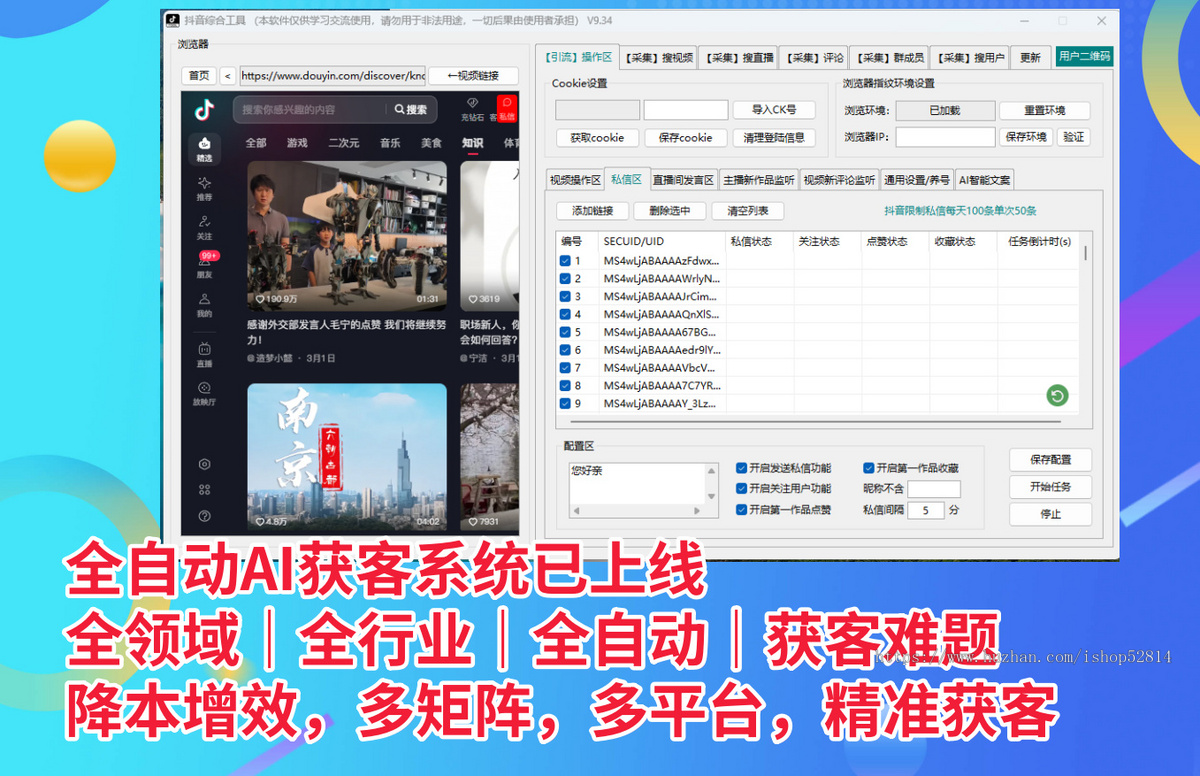Viewport: 1200px width, 776px height.
Task: Open the 我的 profile sidebar icon
Action: [x=204, y=305]
